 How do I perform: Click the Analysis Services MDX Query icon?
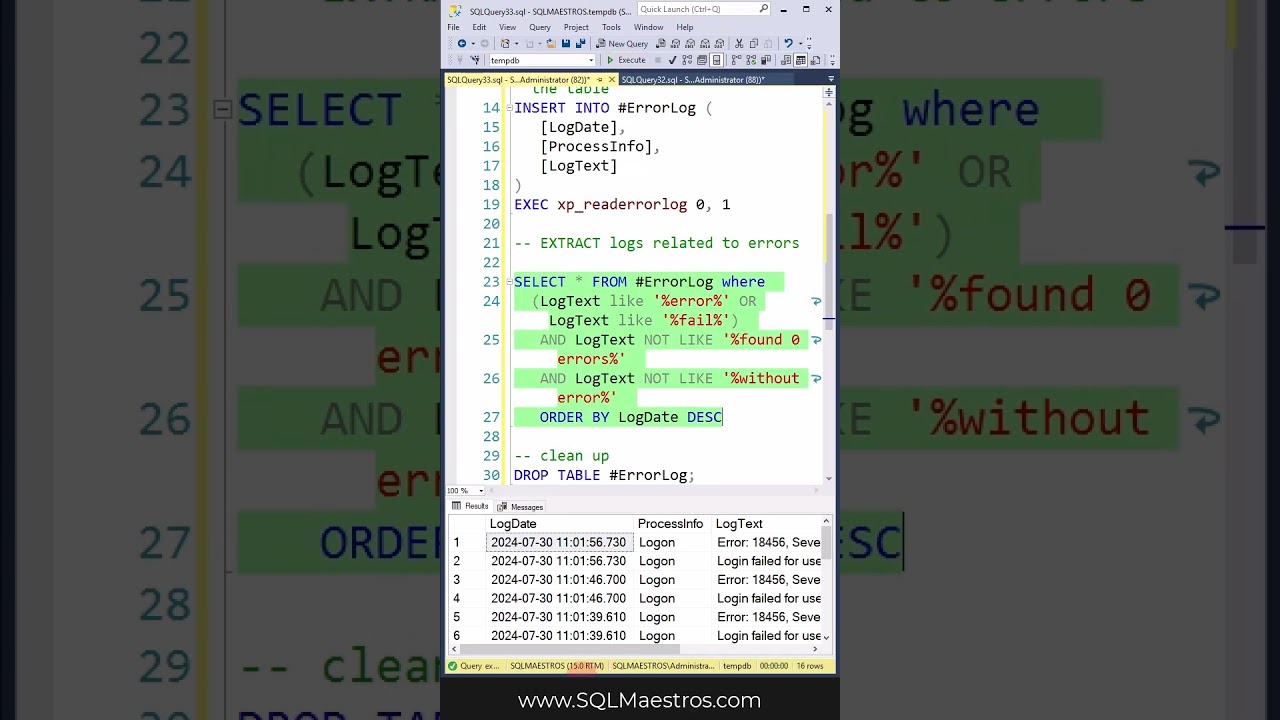pos(675,43)
